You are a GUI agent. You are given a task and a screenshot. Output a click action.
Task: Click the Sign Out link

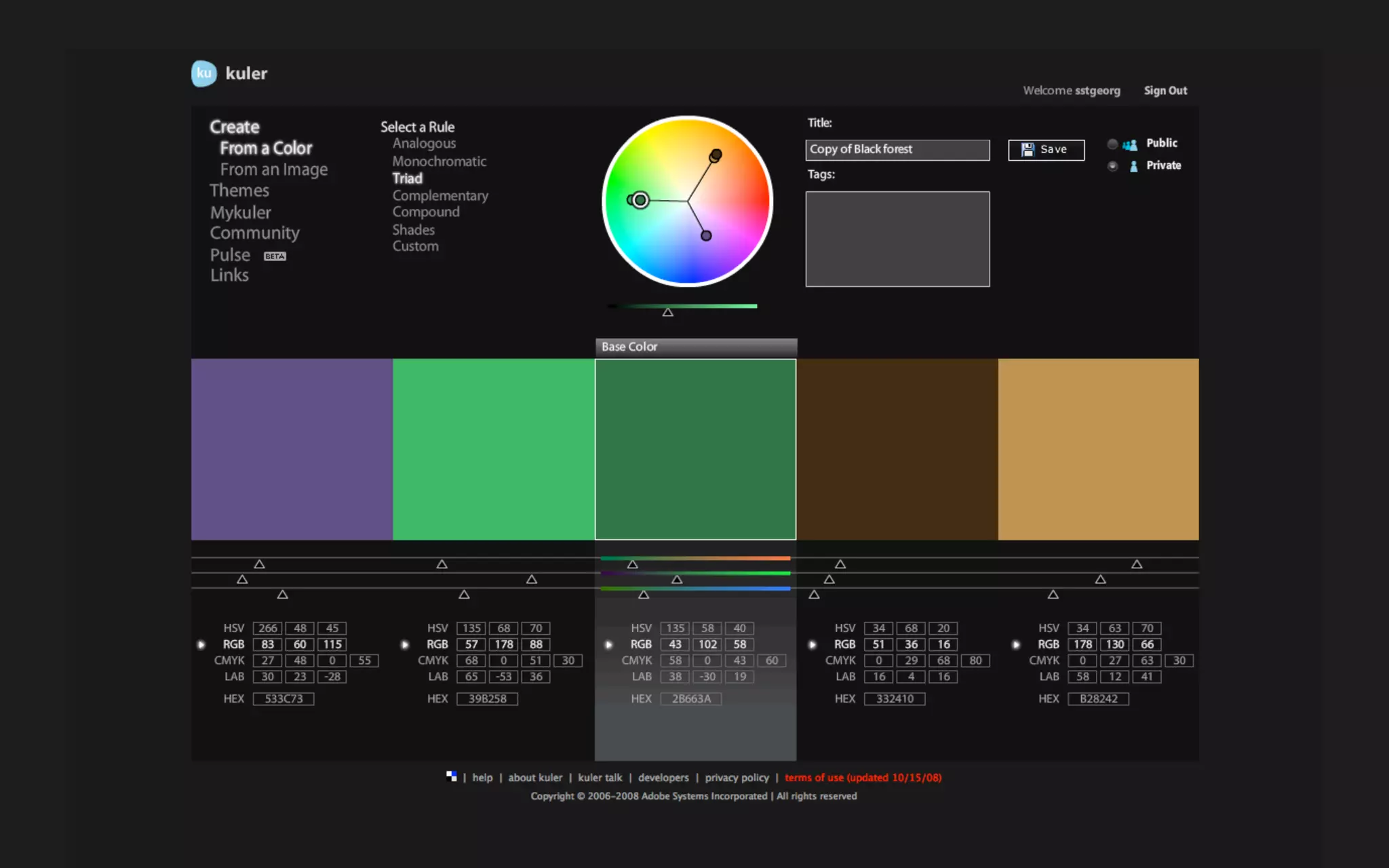click(x=1165, y=91)
